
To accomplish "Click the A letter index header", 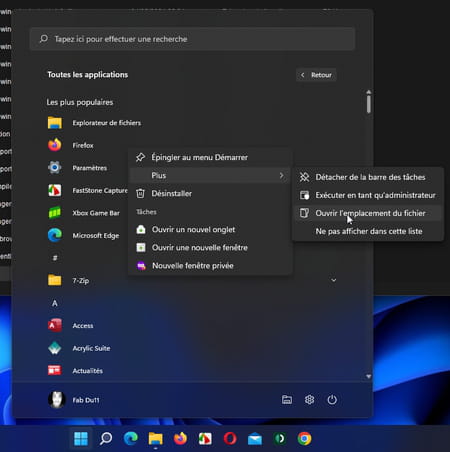I will point(55,303).
